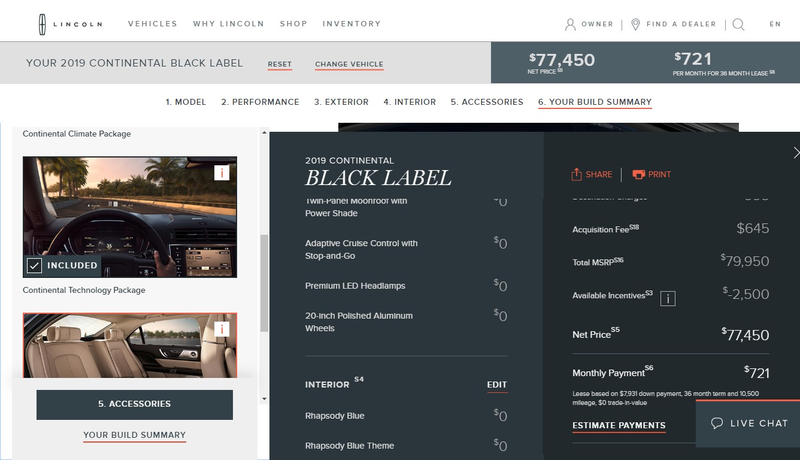The height and width of the screenshot is (460, 800).
Task: Go to step 5. Accessories tab
Action: click(x=487, y=102)
